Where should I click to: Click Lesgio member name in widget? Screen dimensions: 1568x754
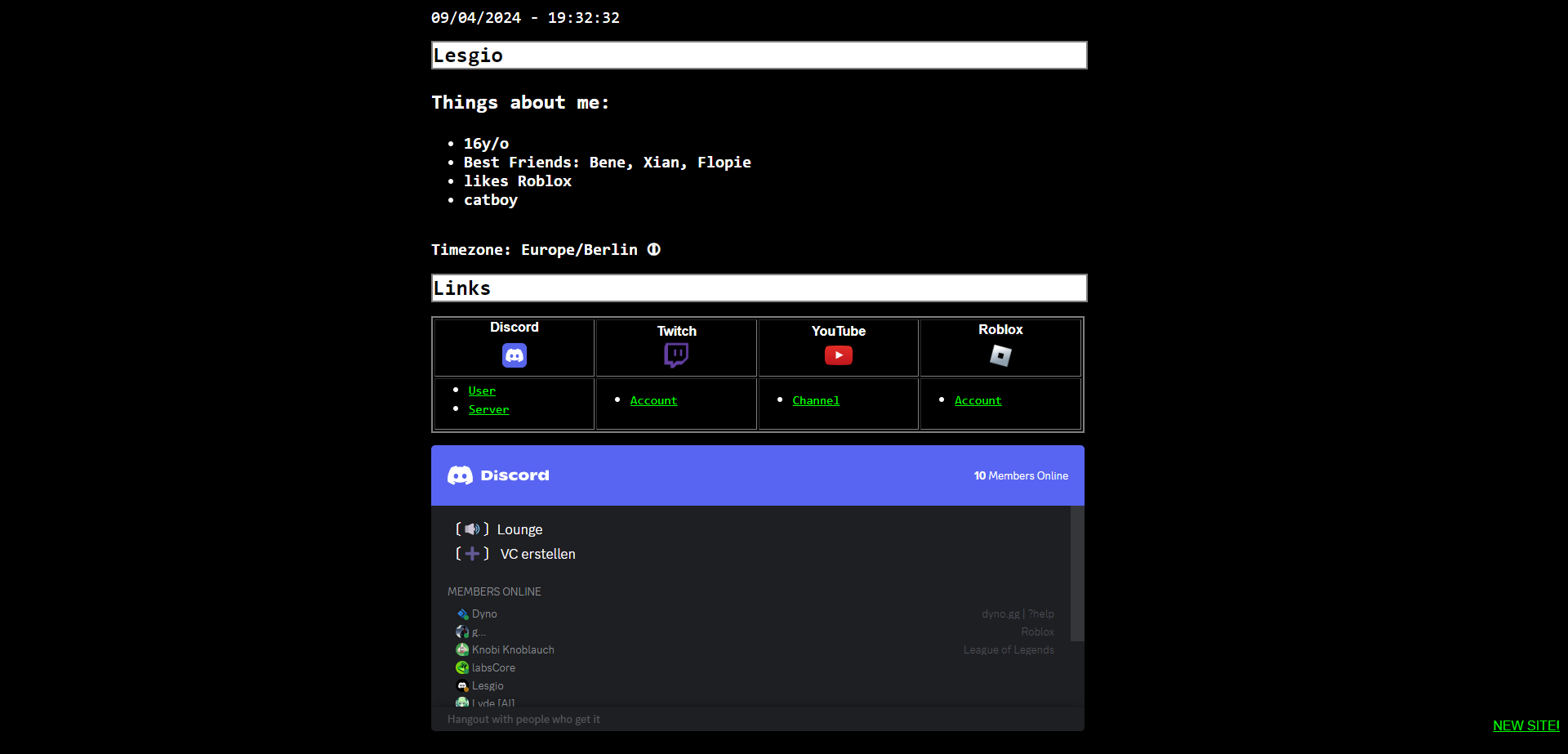click(488, 686)
